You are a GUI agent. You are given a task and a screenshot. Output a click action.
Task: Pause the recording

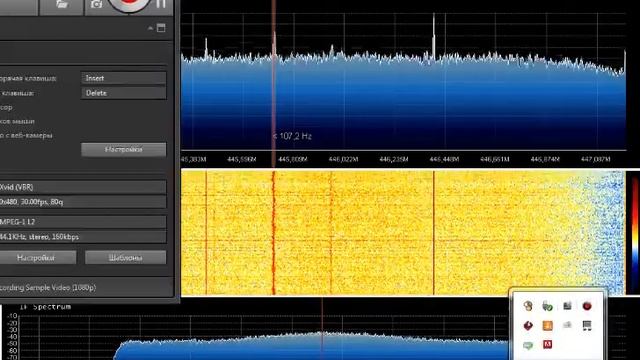[x=161, y=4]
